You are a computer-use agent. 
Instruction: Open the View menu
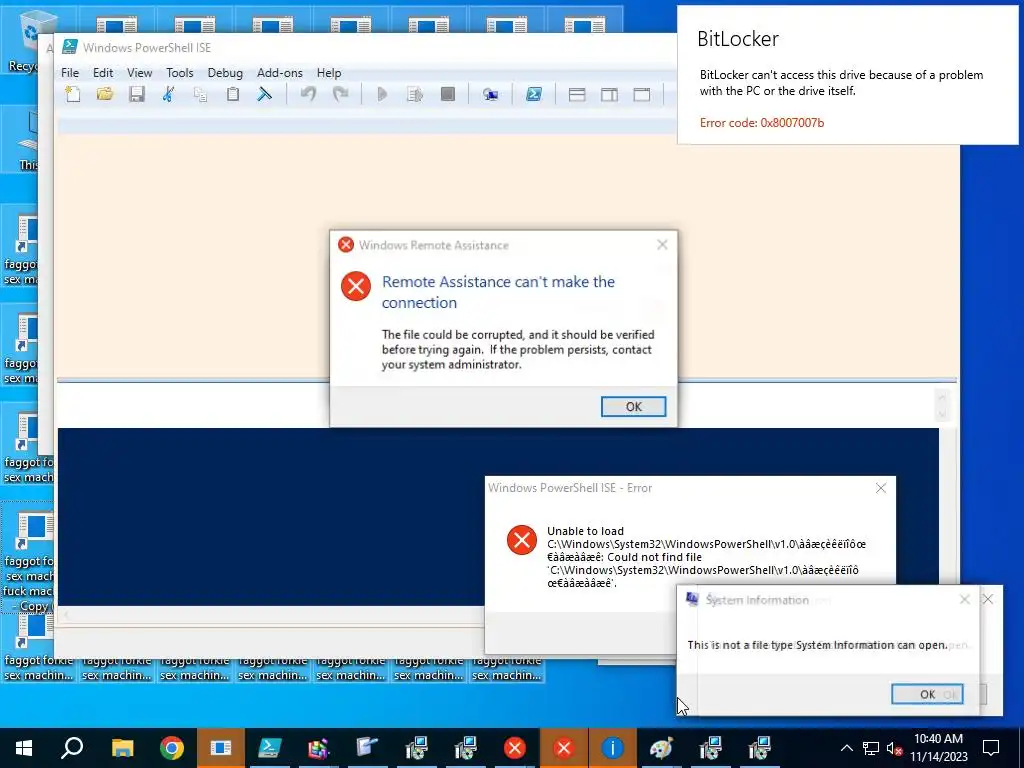coord(139,72)
